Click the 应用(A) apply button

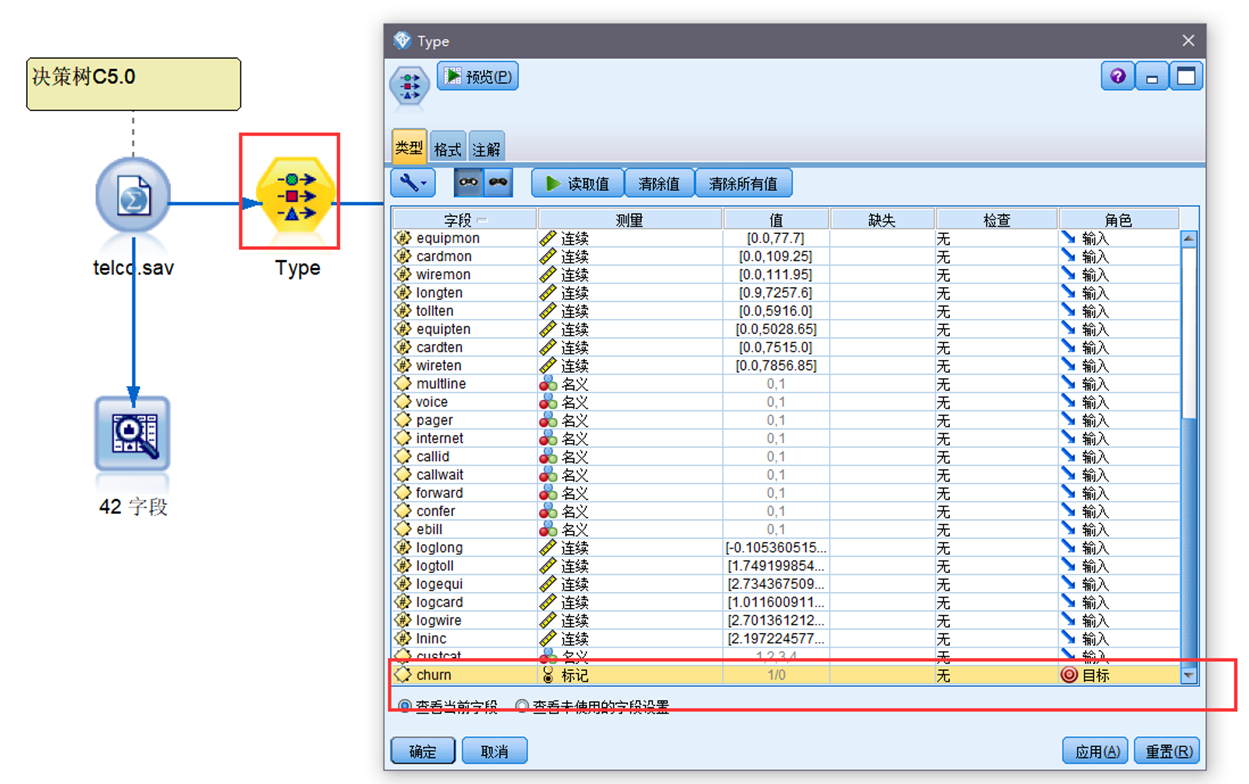click(x=1096, y=751)
